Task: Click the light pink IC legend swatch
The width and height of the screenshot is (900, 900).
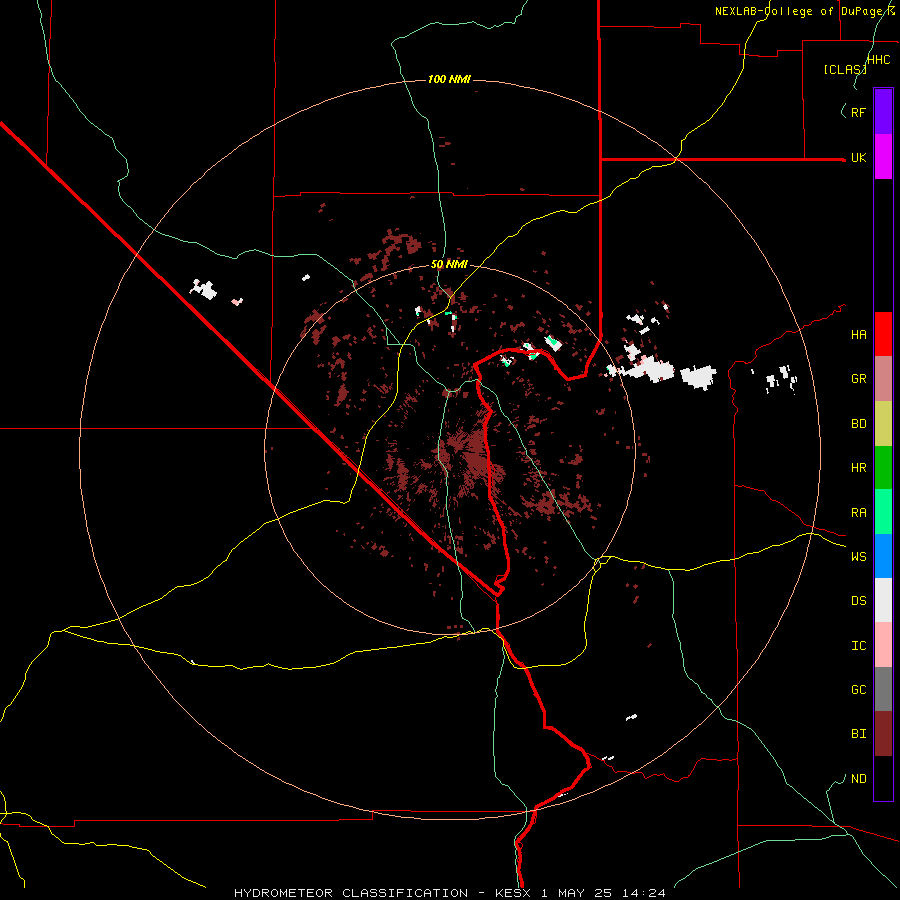Action: 883,645
